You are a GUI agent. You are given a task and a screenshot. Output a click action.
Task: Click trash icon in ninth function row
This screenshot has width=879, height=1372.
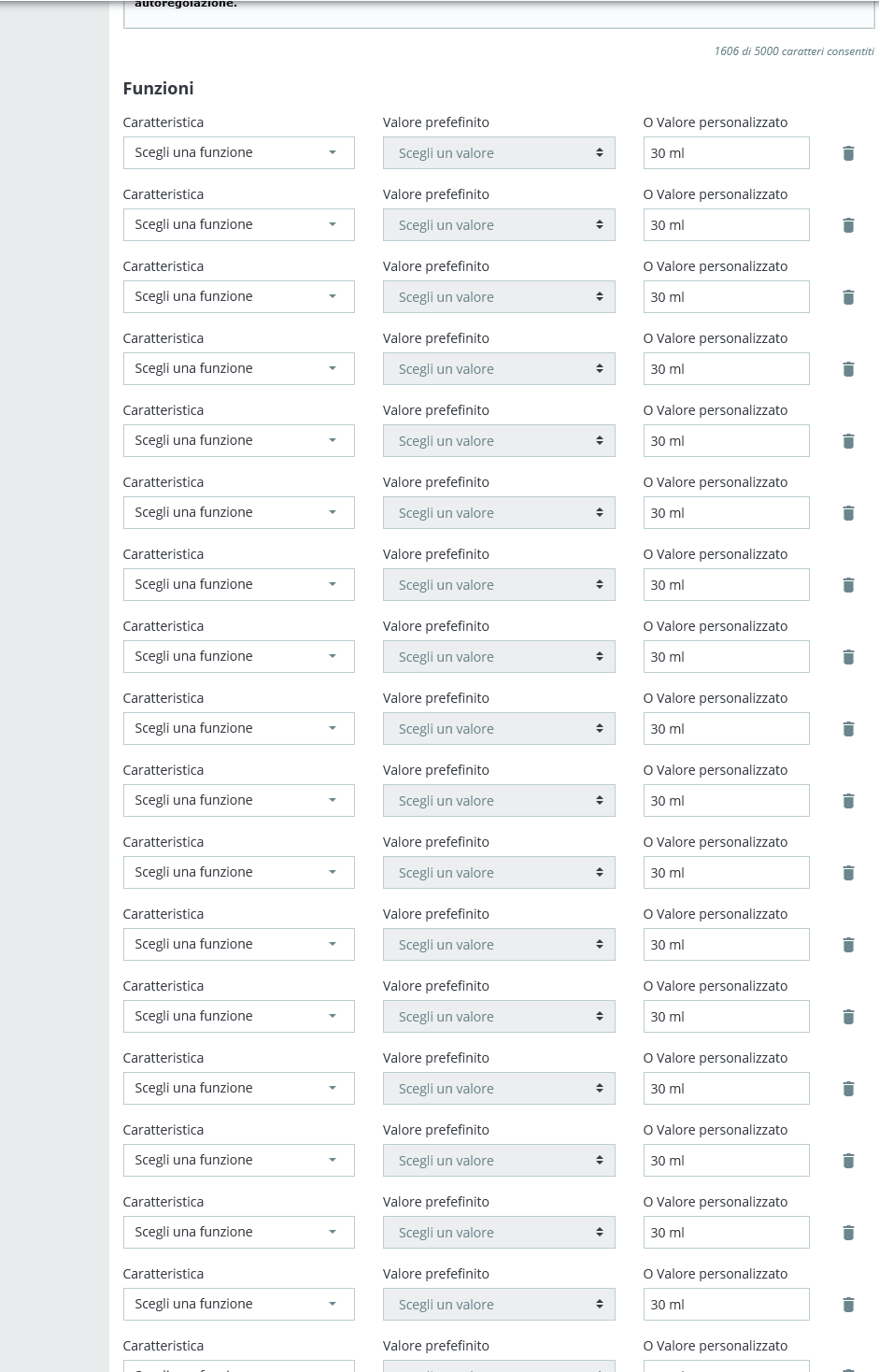point(848,729)
